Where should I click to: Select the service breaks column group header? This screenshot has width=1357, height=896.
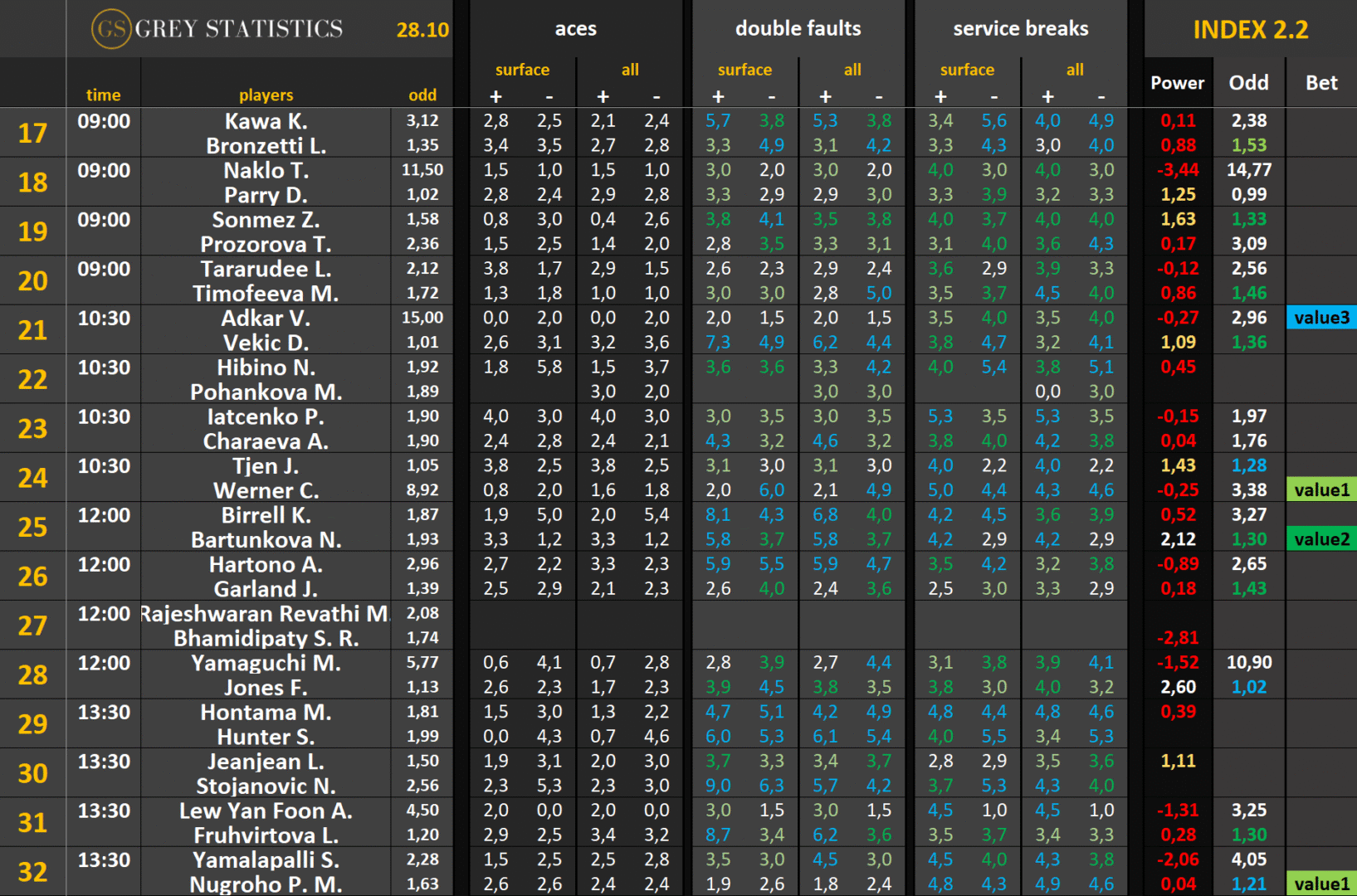point(1020,29)
